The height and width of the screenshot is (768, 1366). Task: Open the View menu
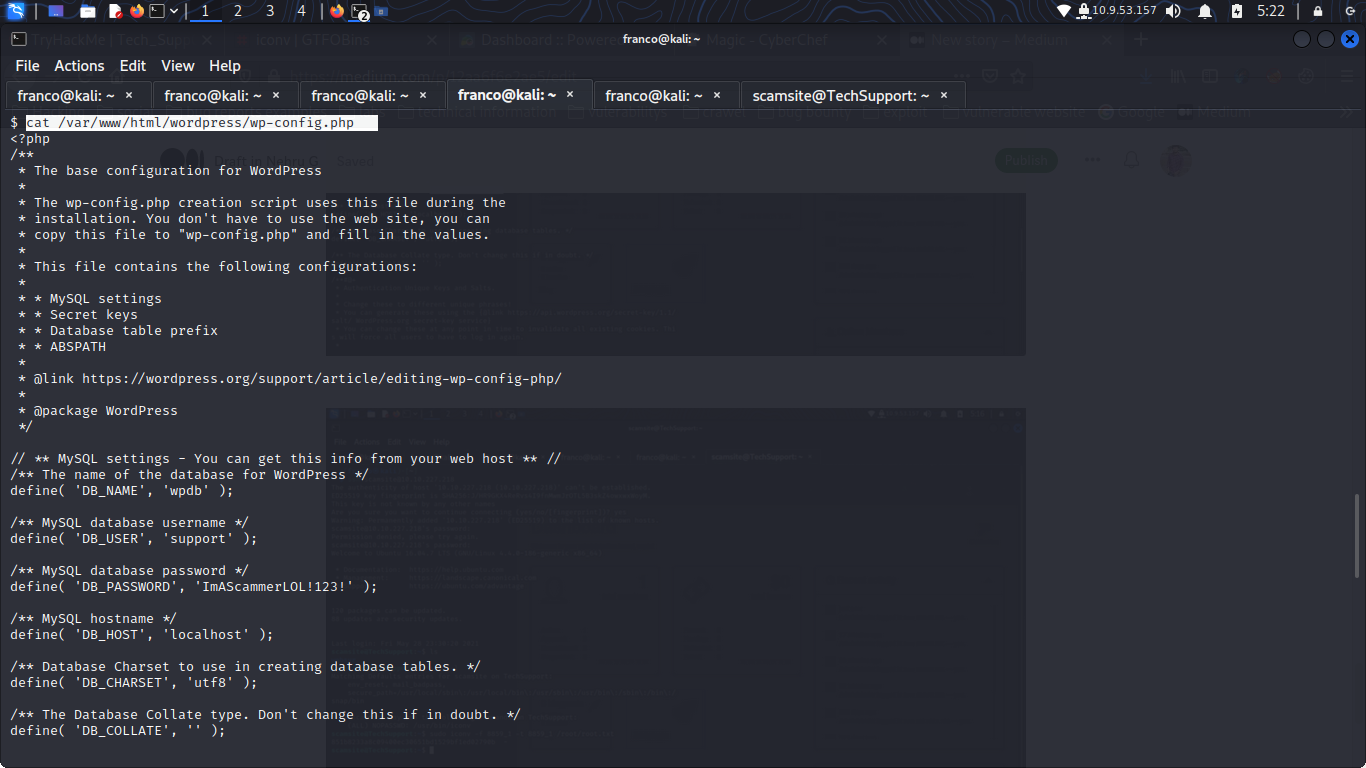coord(178,65)
